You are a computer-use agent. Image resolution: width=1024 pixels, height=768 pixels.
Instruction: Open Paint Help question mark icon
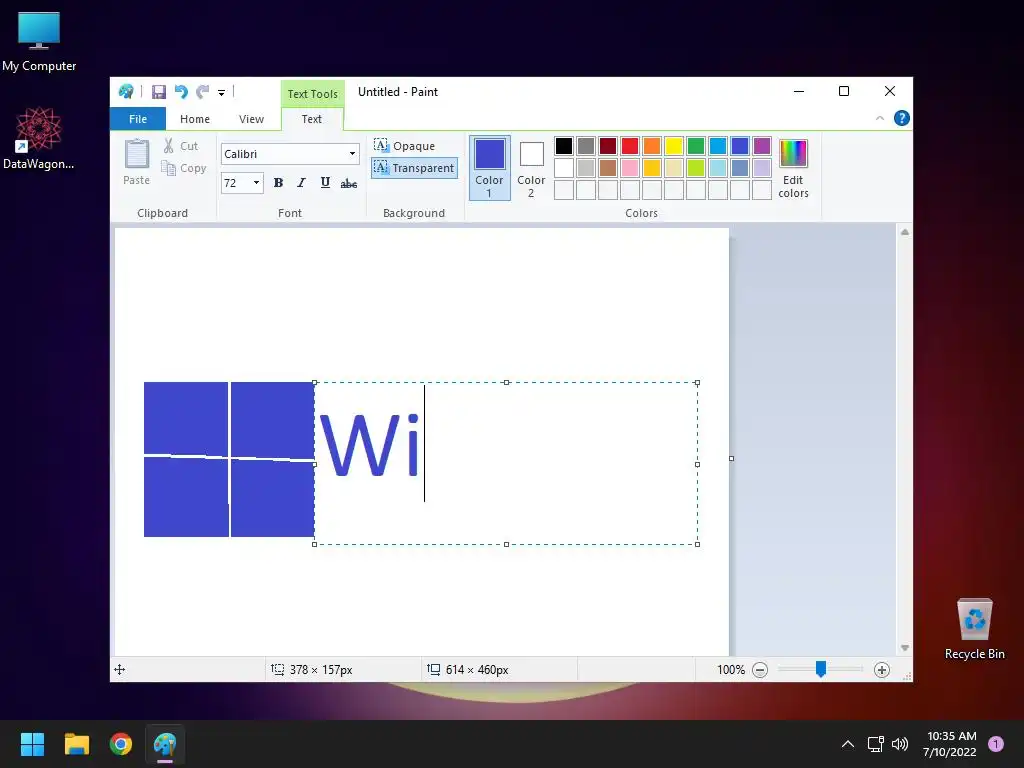click(x=901, y=118)
